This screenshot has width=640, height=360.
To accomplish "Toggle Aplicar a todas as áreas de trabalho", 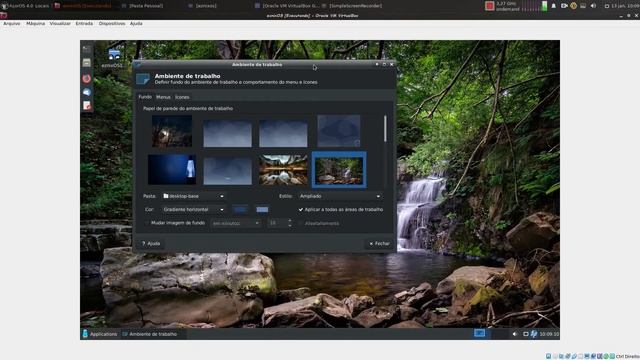I will (x=341, y=209).
